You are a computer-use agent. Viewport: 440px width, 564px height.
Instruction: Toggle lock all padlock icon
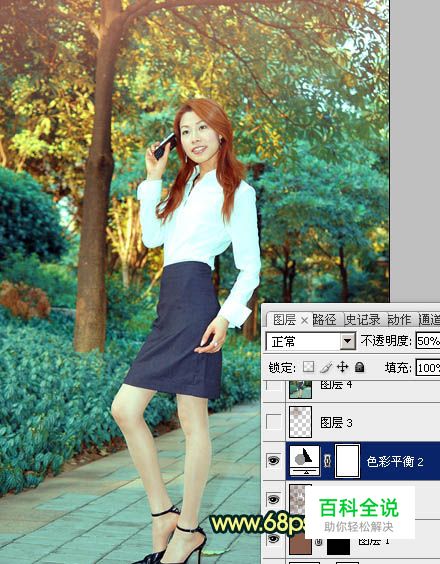tap(359, 367)
